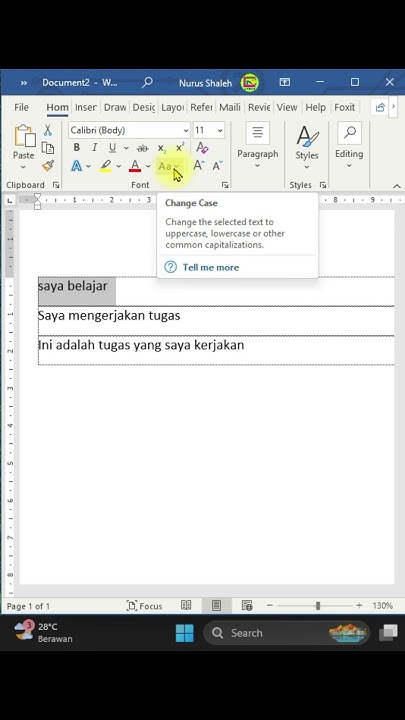
Task: Open Ribbon Display Options icon
Action: click(x=285, y=82)
